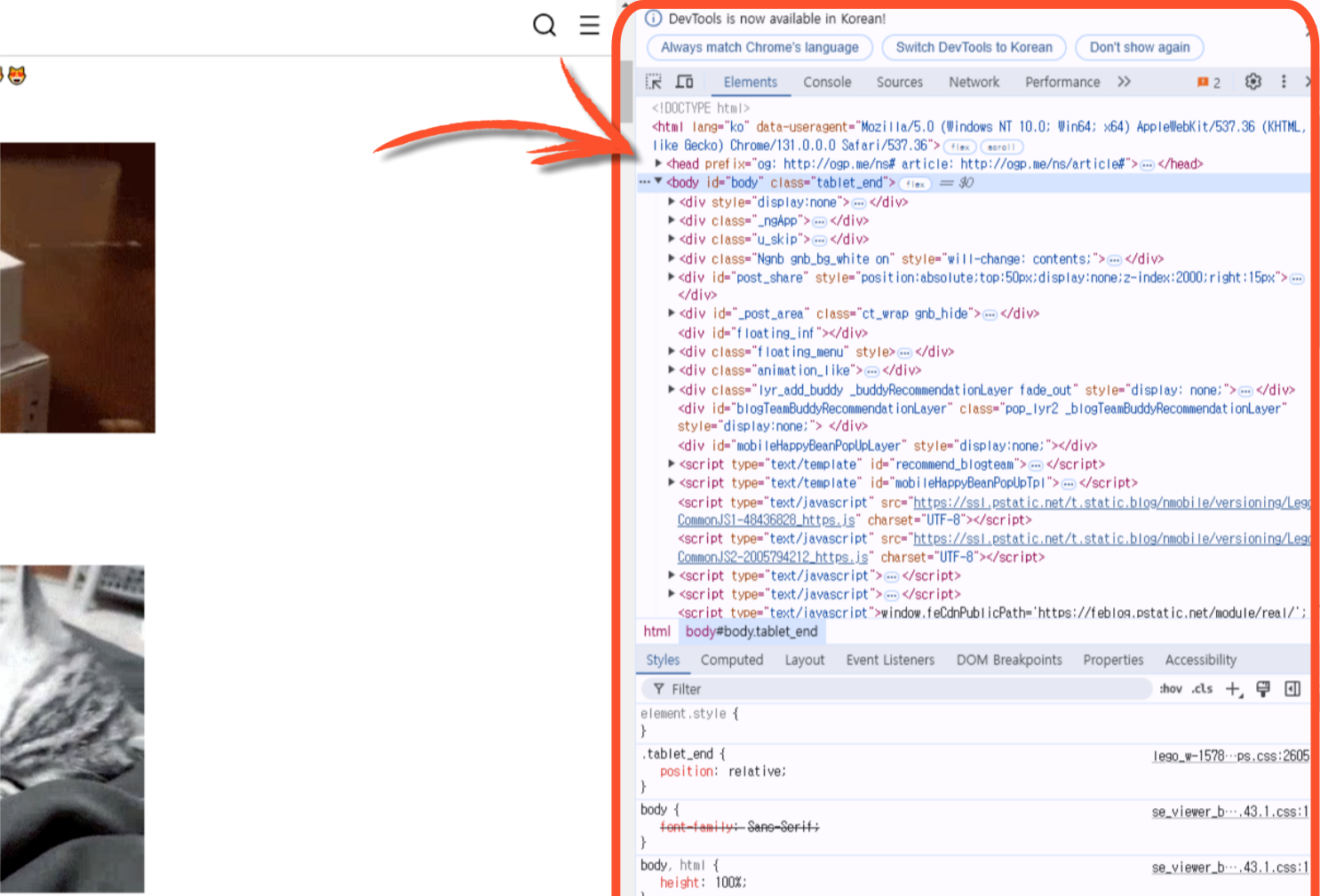This screenshot has width=1320, height=896.
Task: Click the new style rule plus icon
Action: pyautogui.click(x=1234, y=689)
